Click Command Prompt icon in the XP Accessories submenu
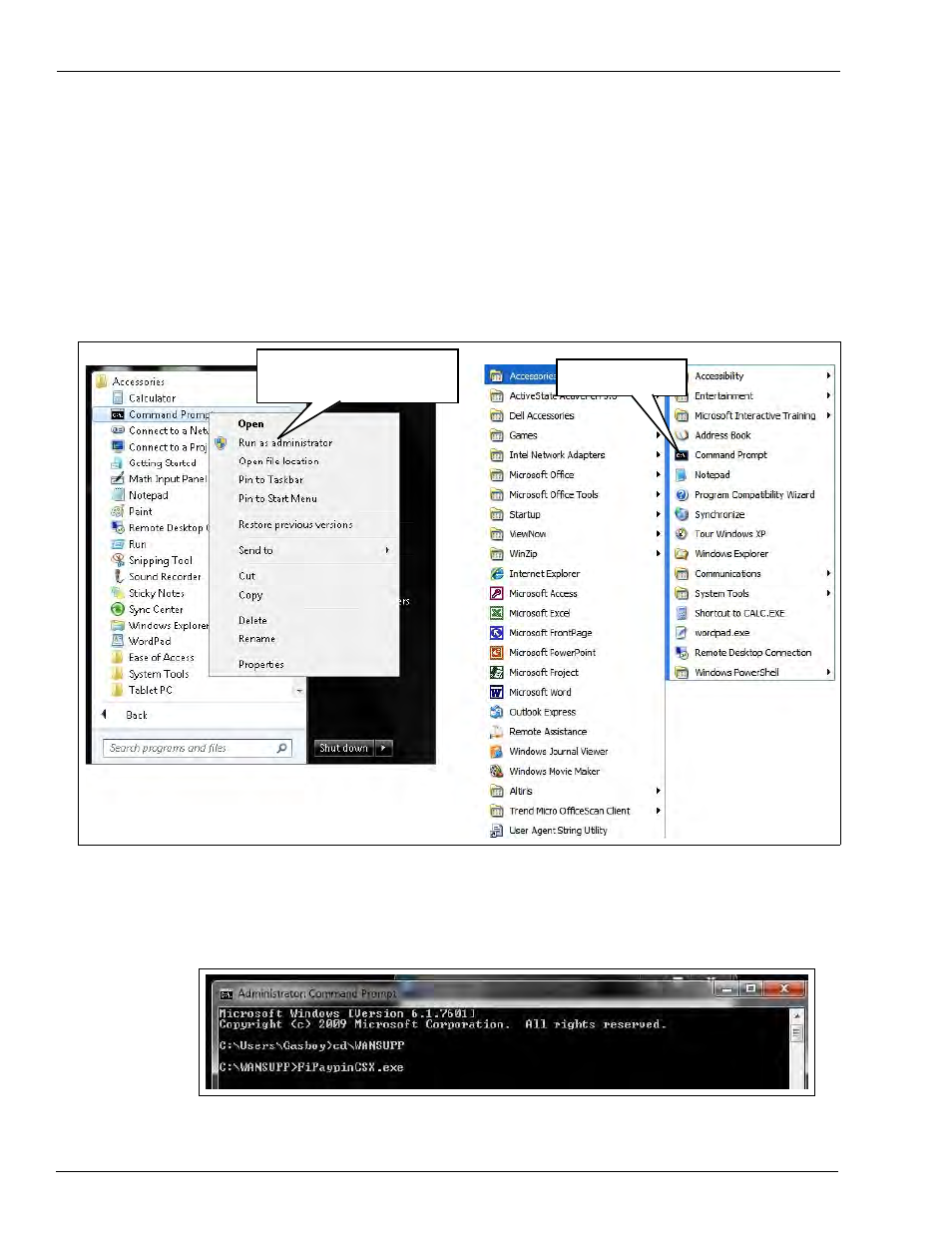The height and width of the screenshot is (1233, 952). point(682,455)
